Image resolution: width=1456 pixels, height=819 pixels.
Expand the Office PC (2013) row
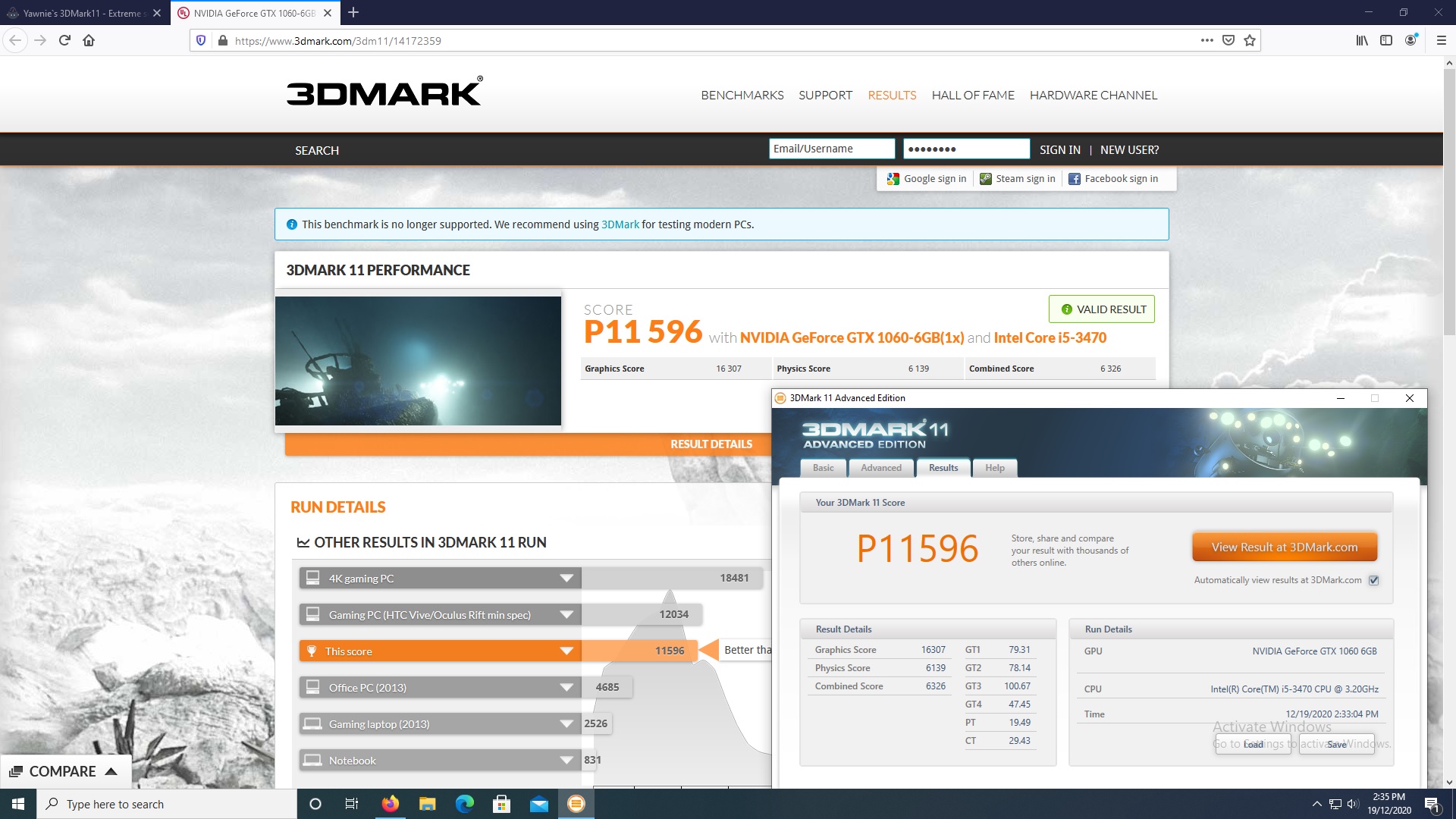click(x=440, y=687)
